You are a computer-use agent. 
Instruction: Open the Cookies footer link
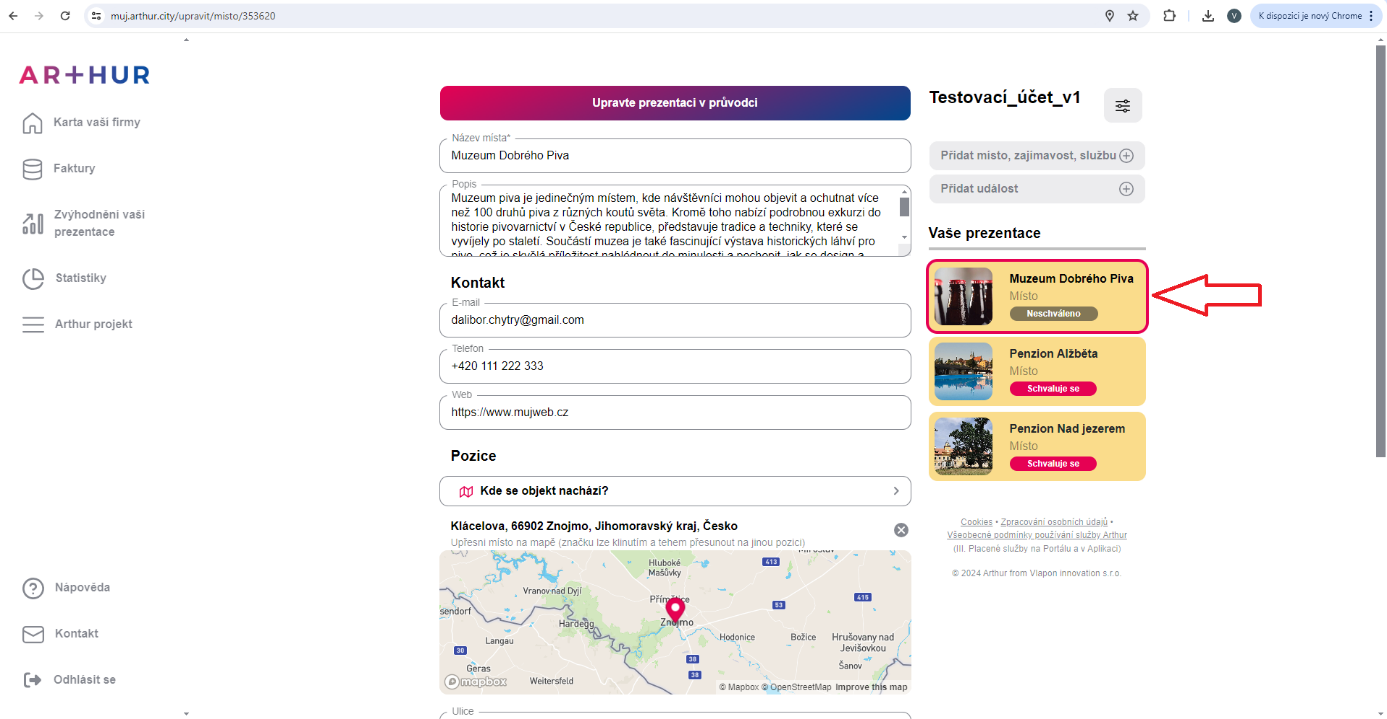[976, 522]
